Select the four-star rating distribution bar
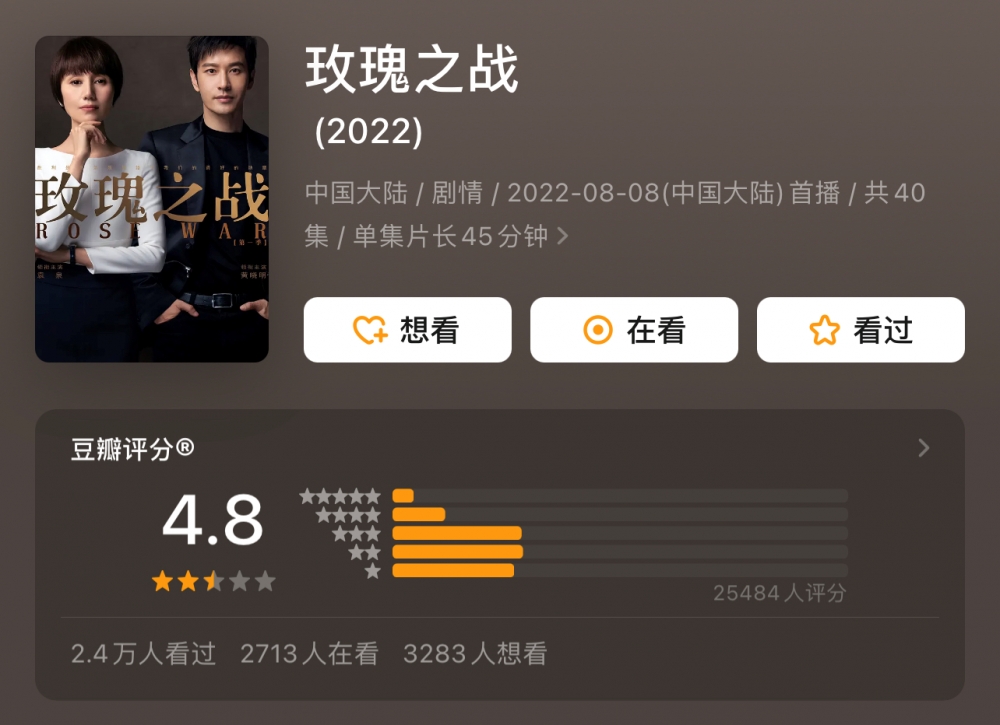This screenshot has width=1000, height=725. 620,514
